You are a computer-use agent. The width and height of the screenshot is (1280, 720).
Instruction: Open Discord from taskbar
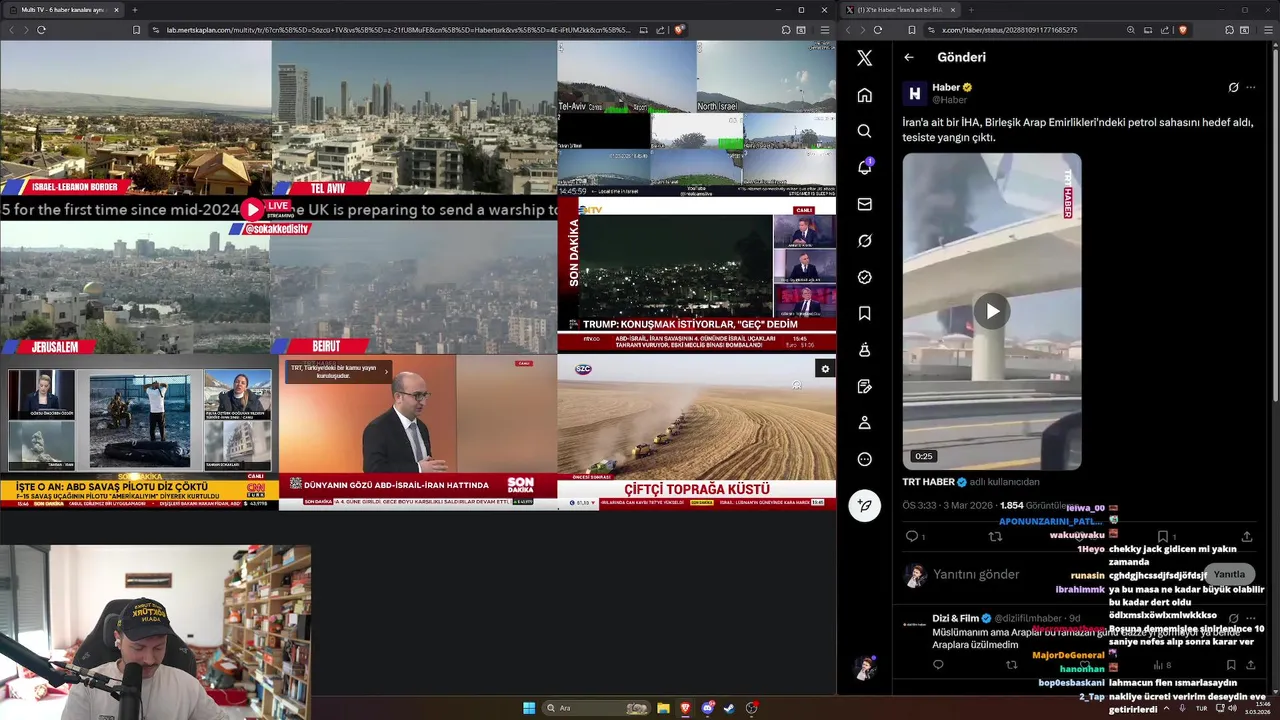click(707, 708)
